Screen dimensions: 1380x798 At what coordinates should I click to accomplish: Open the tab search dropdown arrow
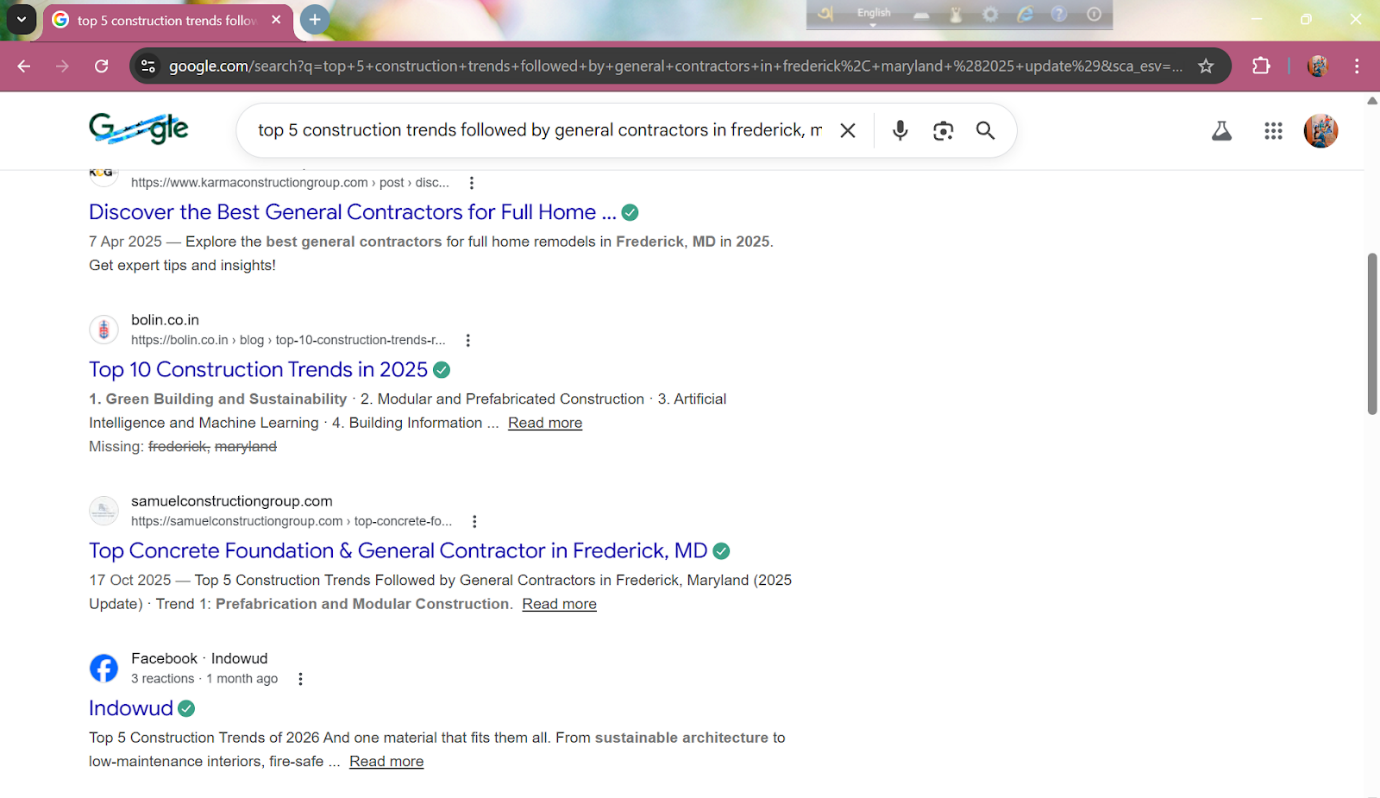click(21, 19)
